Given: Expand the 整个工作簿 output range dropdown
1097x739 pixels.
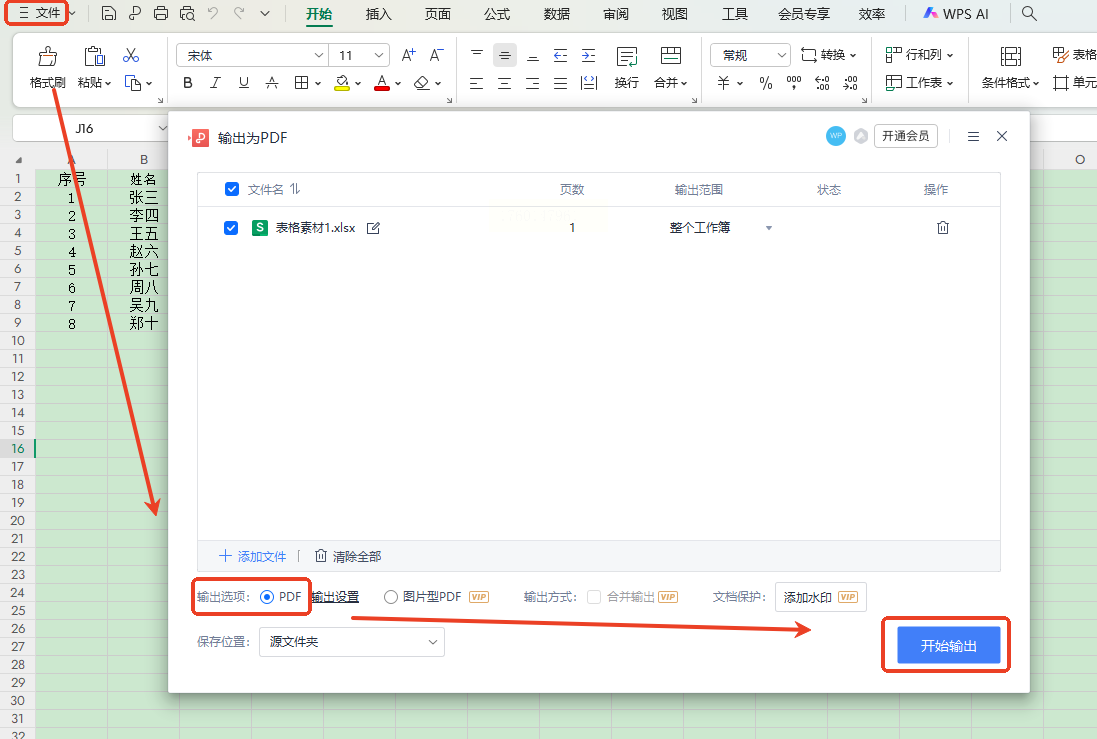Looking at the screenshot, I should point(768,228).
